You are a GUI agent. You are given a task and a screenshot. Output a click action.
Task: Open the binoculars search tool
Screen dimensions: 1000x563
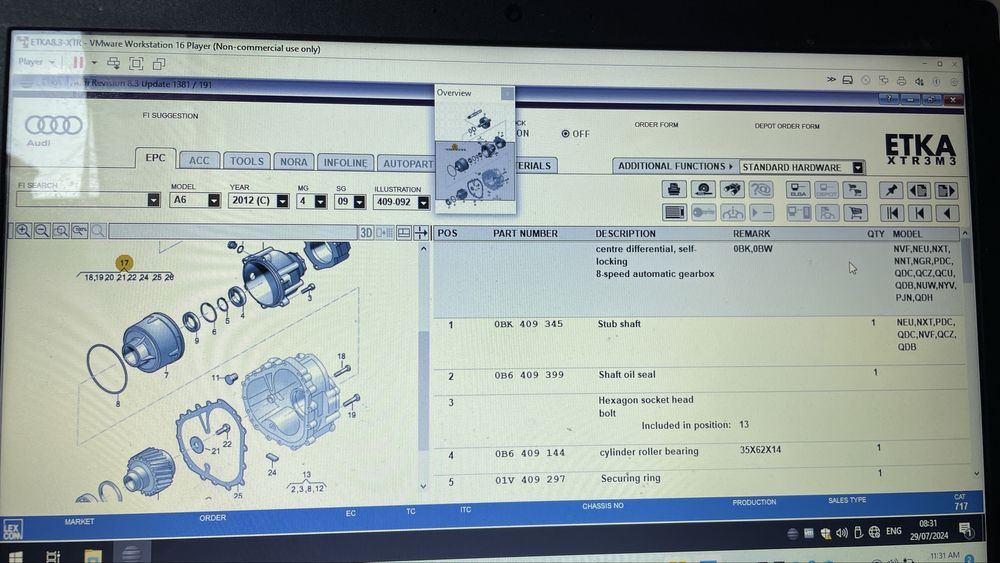732,189
